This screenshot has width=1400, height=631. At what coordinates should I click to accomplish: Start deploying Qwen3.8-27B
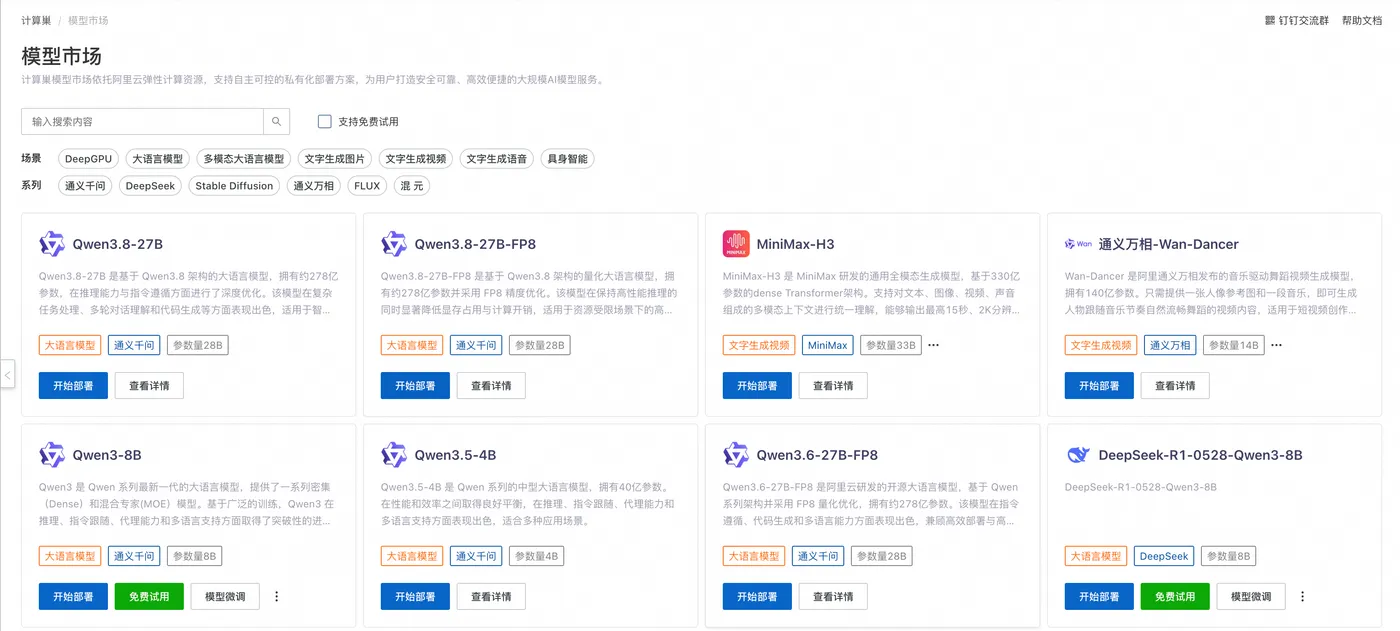pos(73,386)
